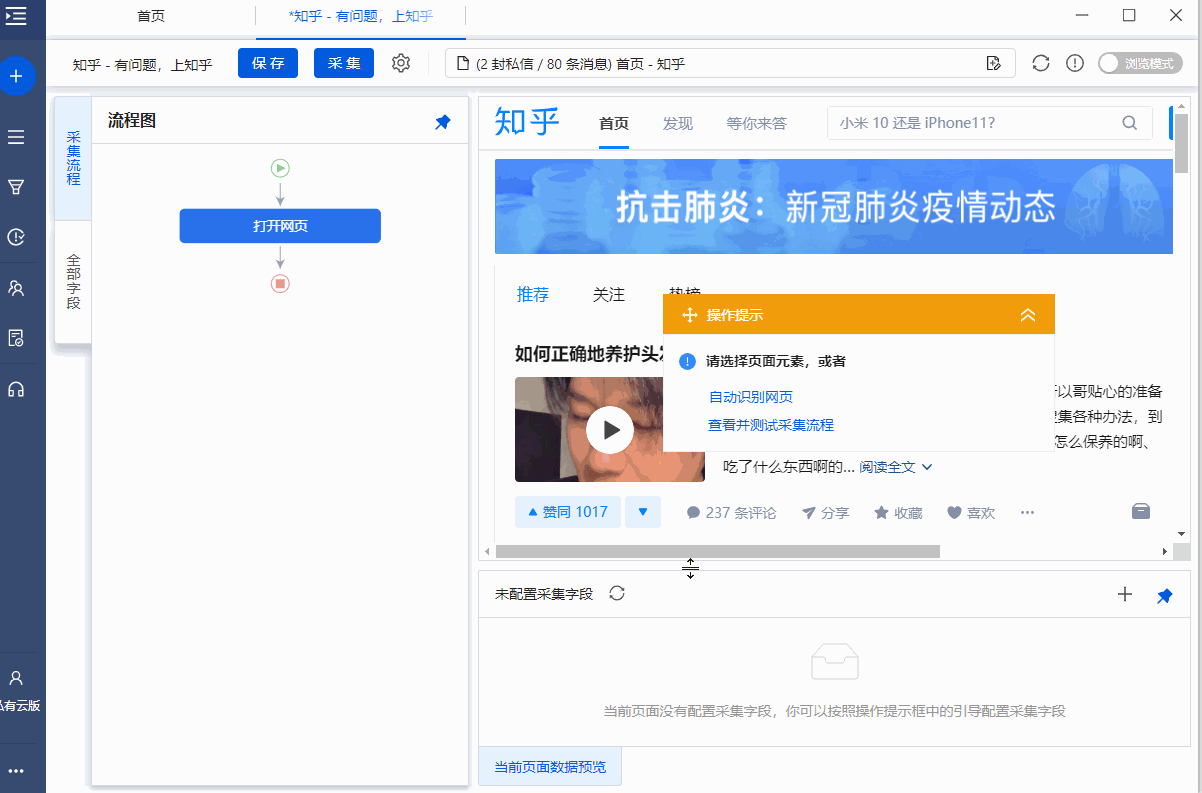Click the green start node in flowchart
The height and width of the screenshot is (793, 1202).
[280, 168]
